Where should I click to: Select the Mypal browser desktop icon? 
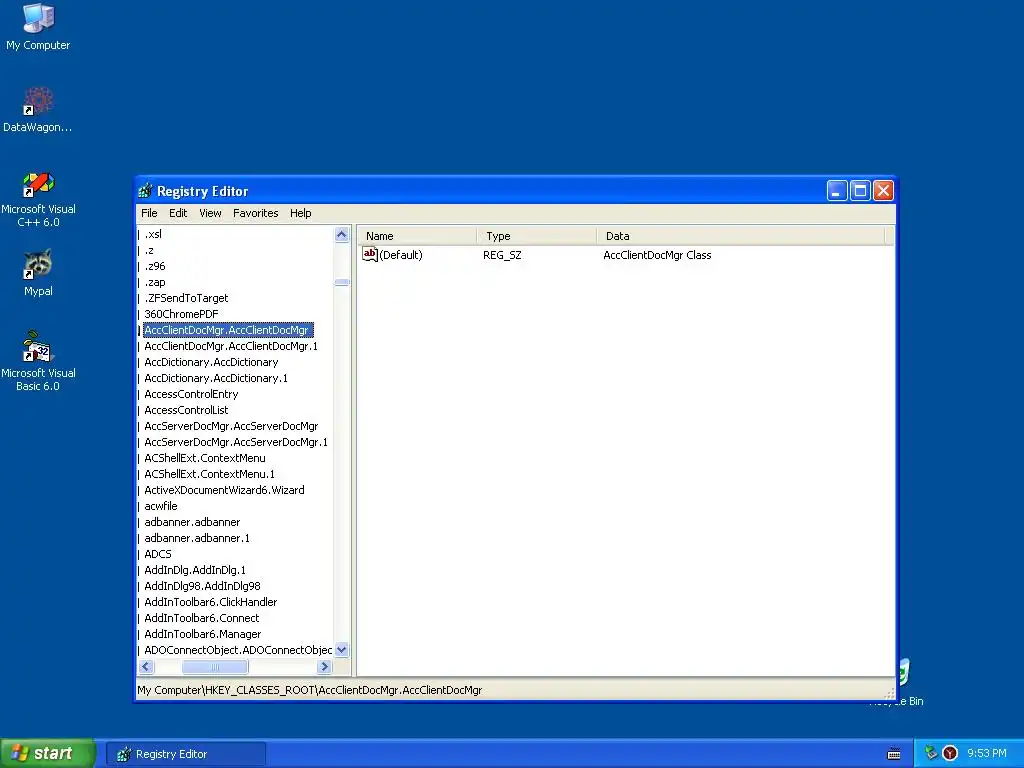point(38,273)
